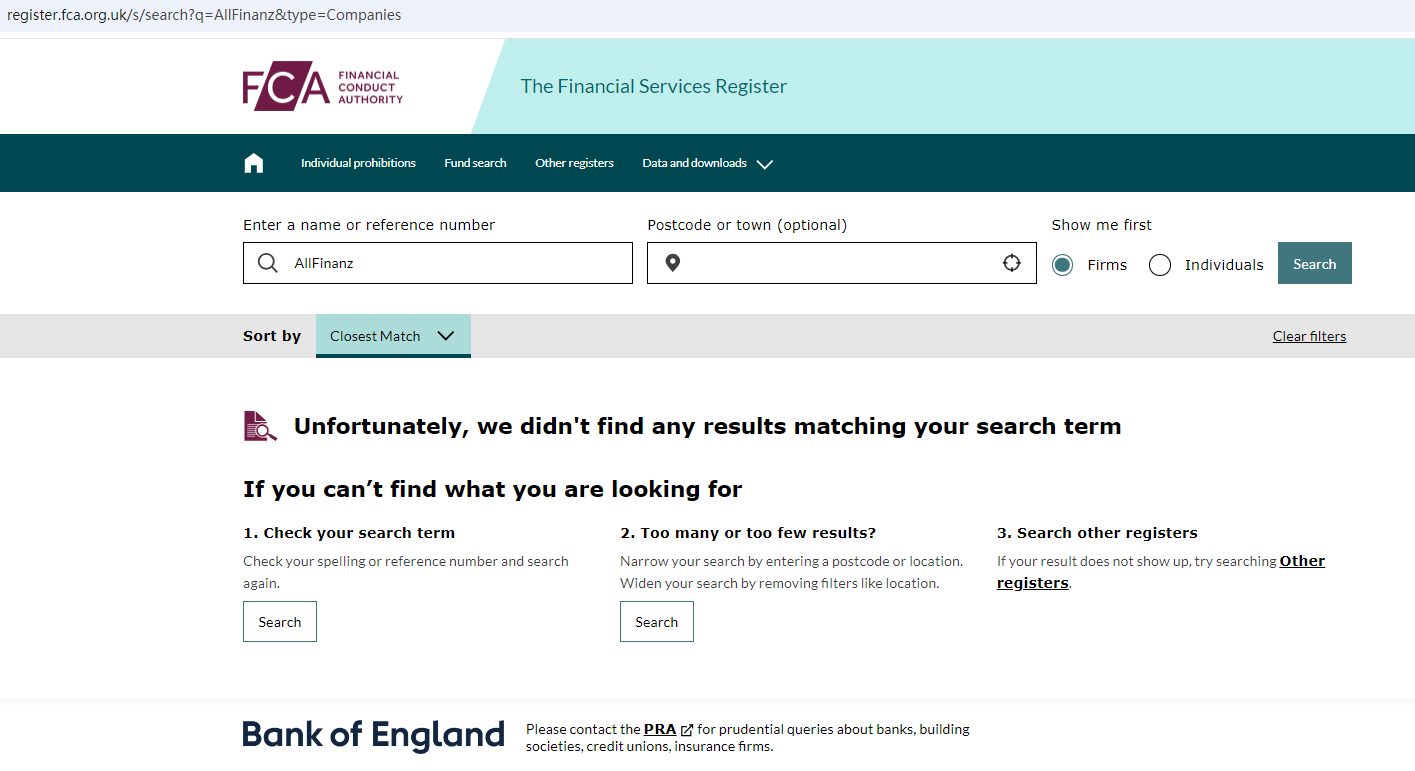Screen dimensions: 1415x771
Task: Click the map pin icon in postcode field
Action: (x=673, y=263)
